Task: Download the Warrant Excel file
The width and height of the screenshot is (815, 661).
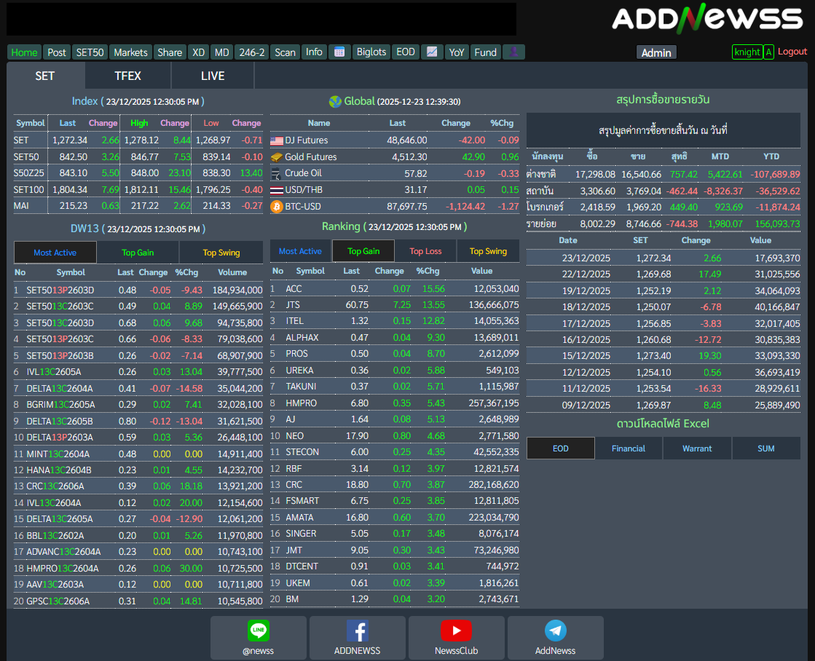Action: [697, 448]
